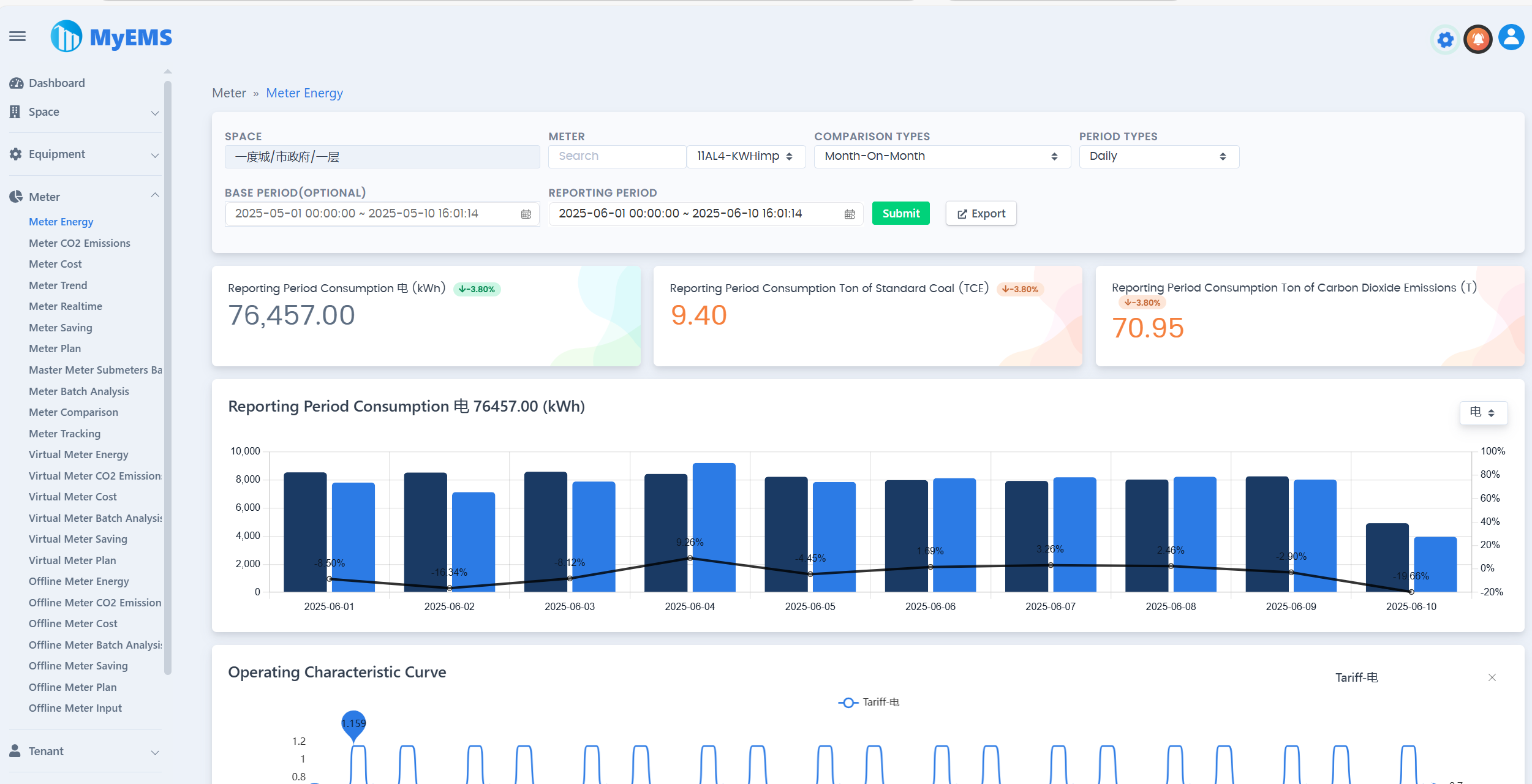Click the Export button
1532x784 pixels.
point(981,213)
